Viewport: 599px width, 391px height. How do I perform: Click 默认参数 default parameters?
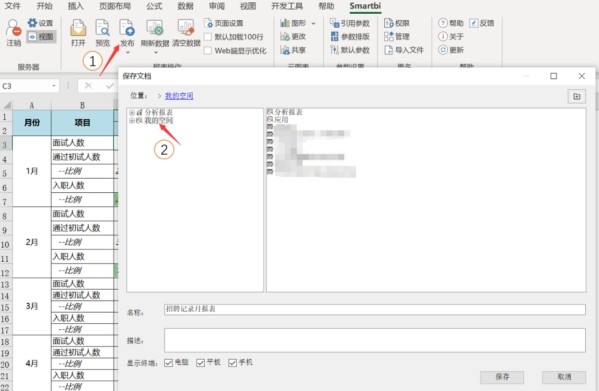(x=350, y=50)
